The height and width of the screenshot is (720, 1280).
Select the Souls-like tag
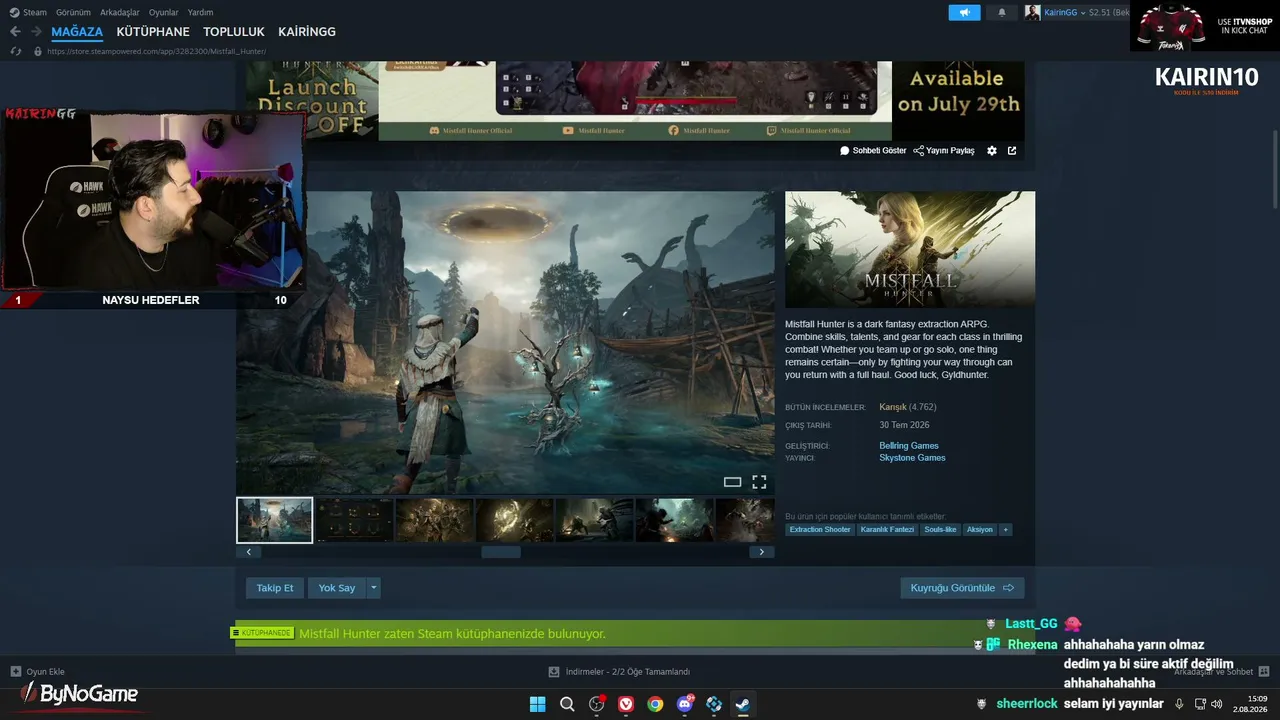tap(941, 529)
